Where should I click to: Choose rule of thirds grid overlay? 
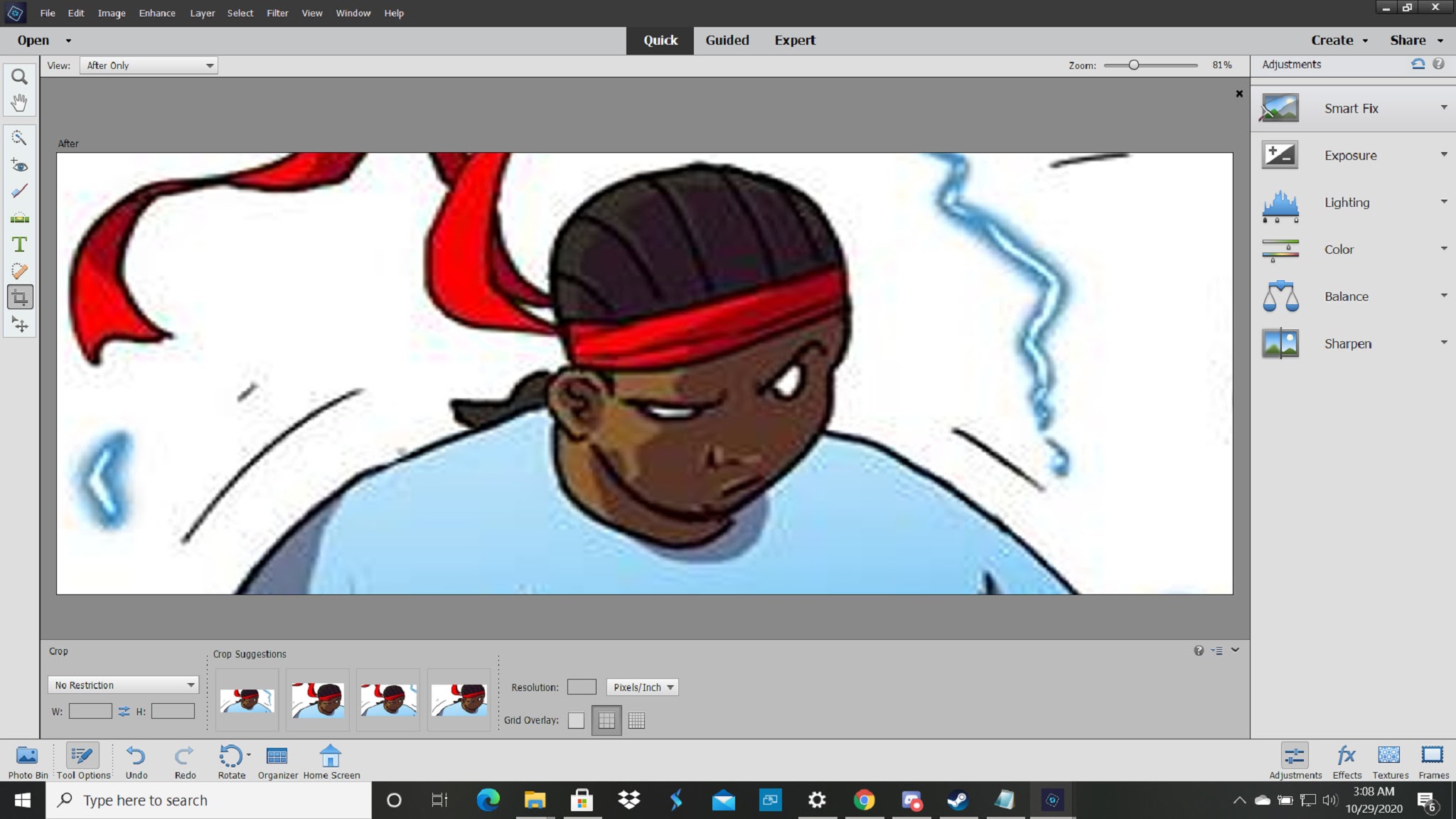(x=606, y=720)
